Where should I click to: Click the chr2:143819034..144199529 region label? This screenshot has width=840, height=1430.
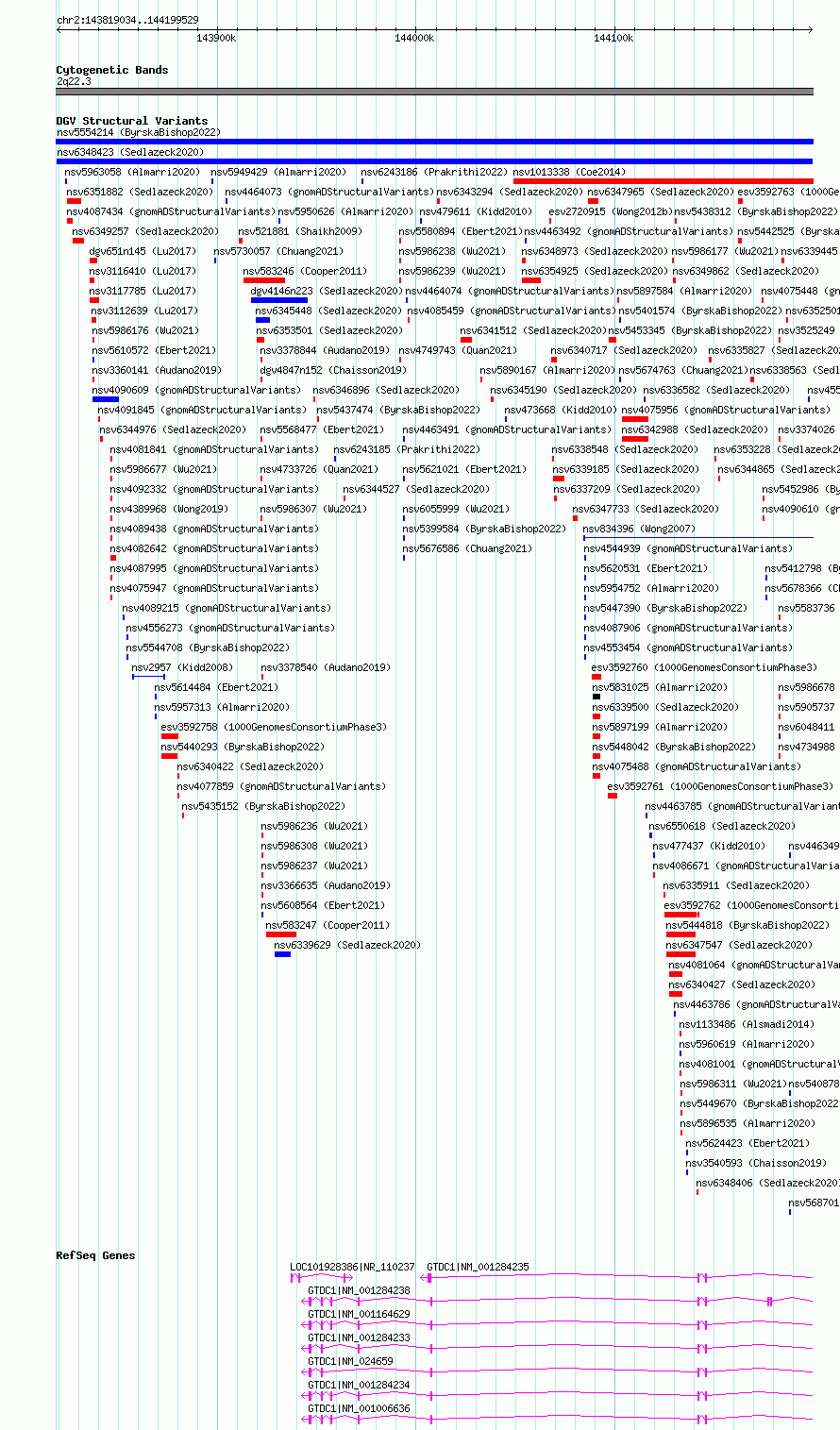pos(127,20)
